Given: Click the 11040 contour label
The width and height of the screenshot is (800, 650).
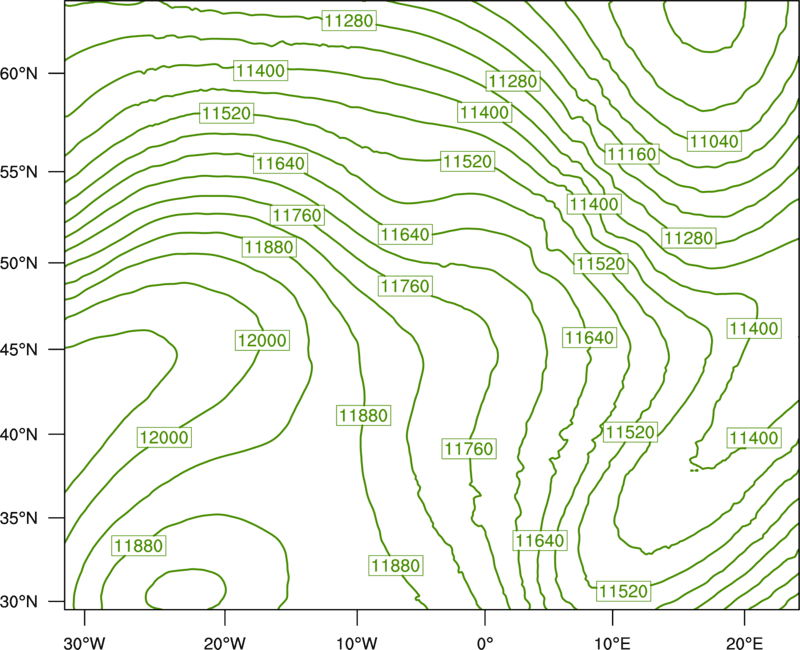Looking at the screenshot, I should tap(714, 141).
